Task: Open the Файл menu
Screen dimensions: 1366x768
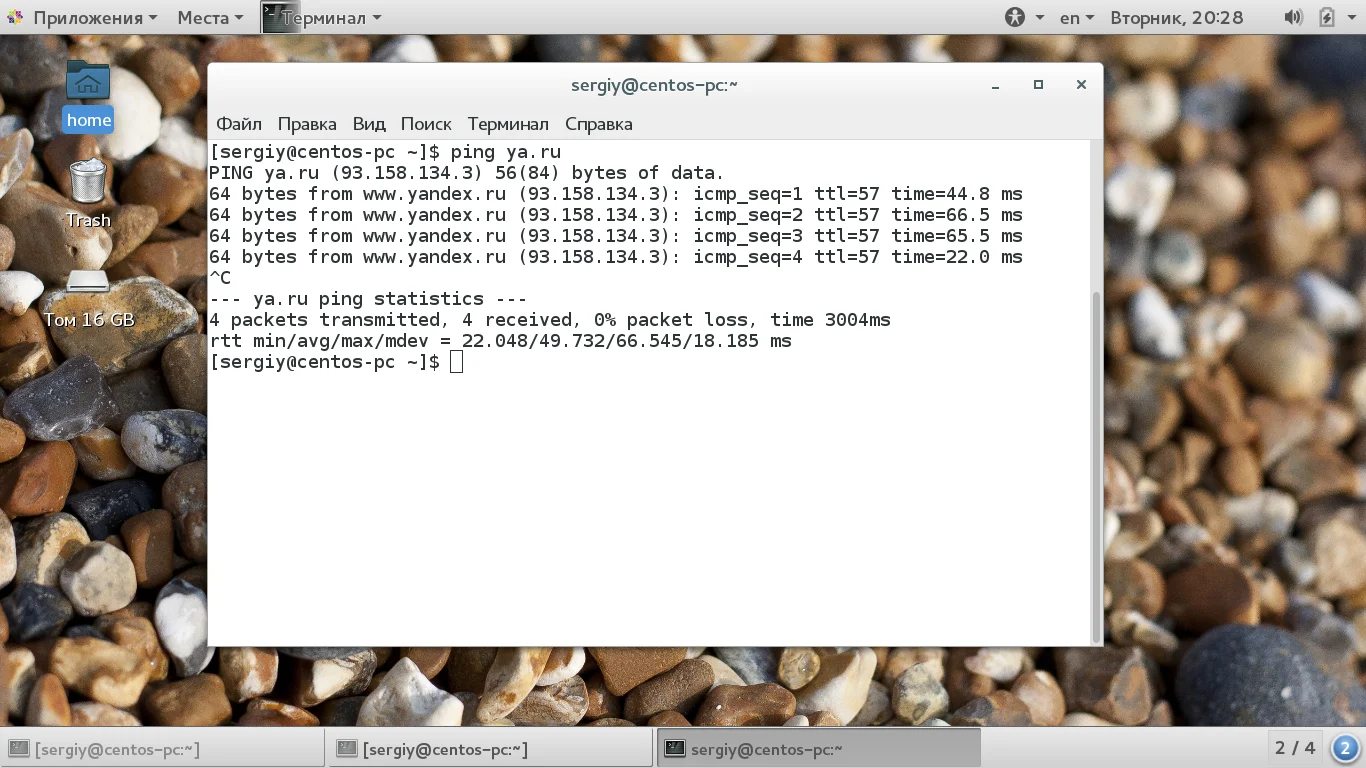Action: pyautogui.click(x=239, y=124)
